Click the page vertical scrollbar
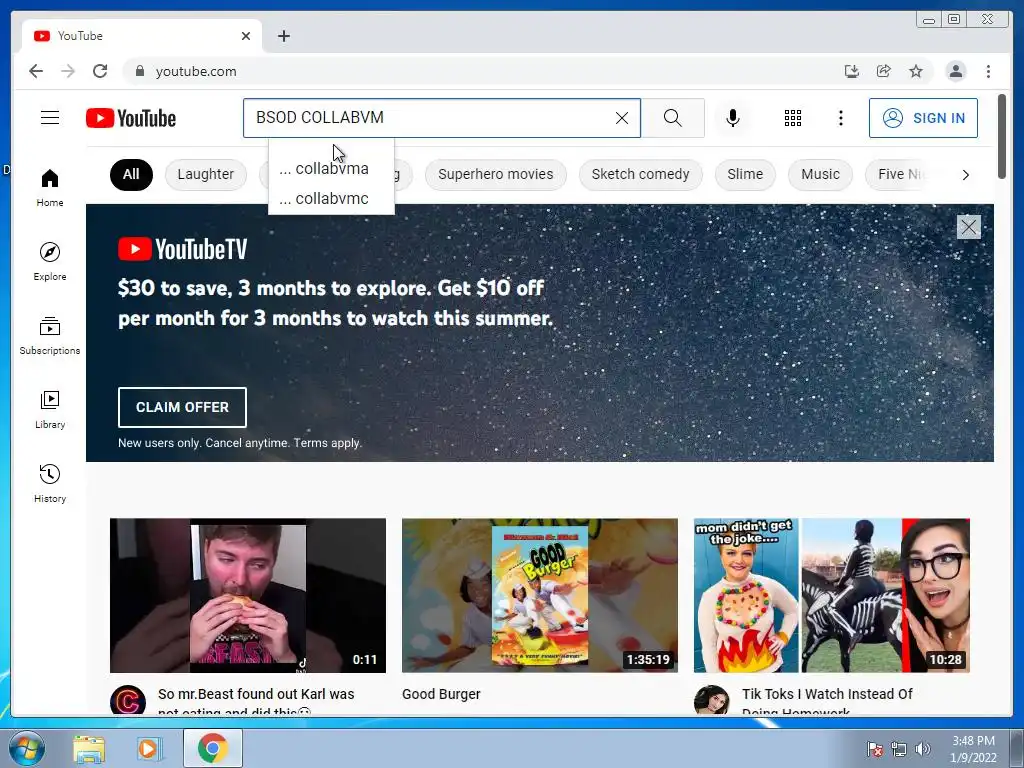 (x=1002, y=136)
